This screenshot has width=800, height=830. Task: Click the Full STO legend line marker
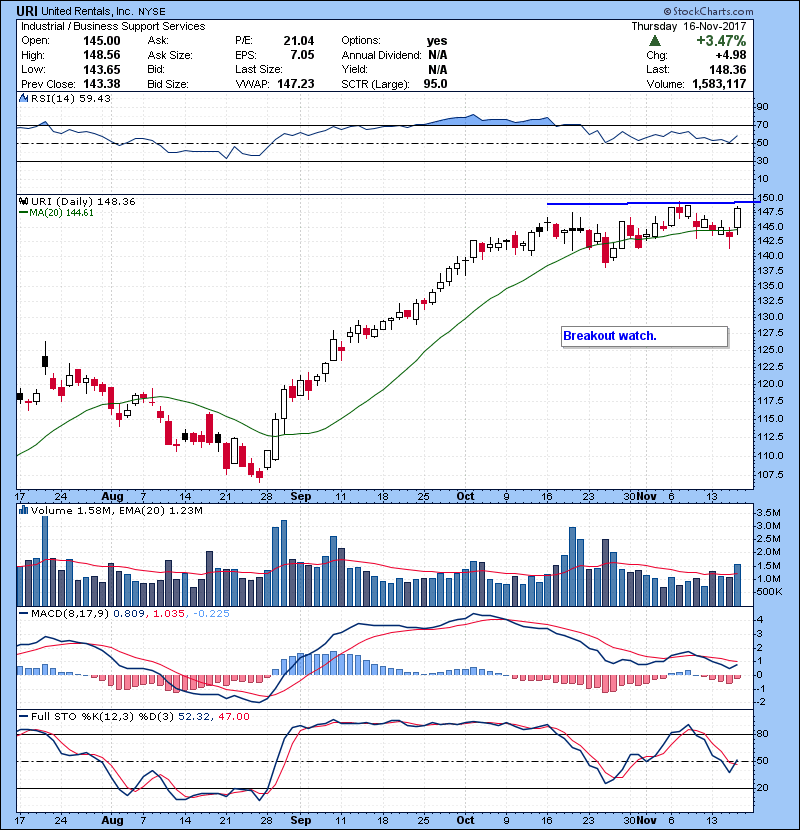point(23,717)
